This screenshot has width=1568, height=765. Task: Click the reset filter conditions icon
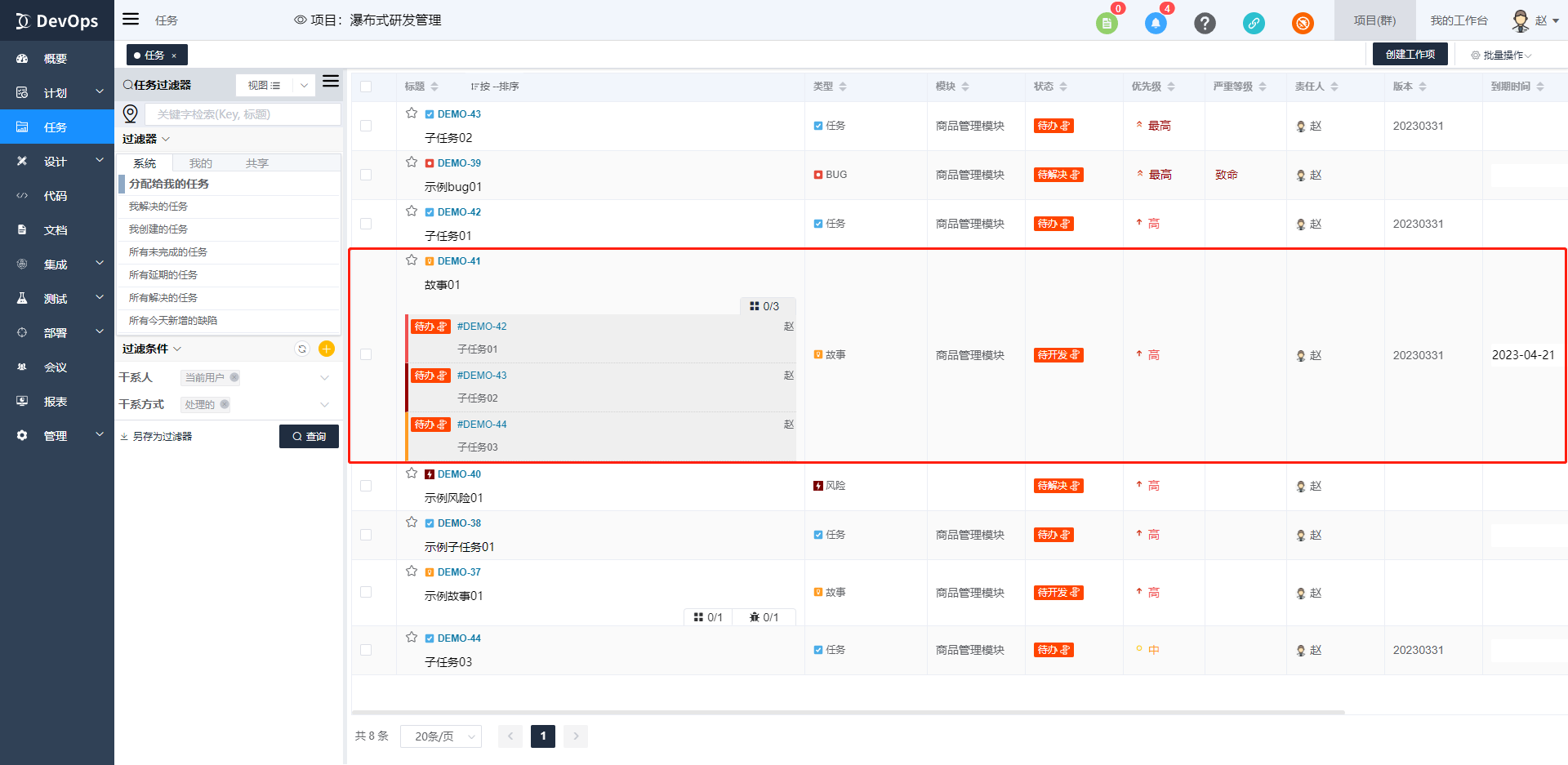click(x=302, y=349)
